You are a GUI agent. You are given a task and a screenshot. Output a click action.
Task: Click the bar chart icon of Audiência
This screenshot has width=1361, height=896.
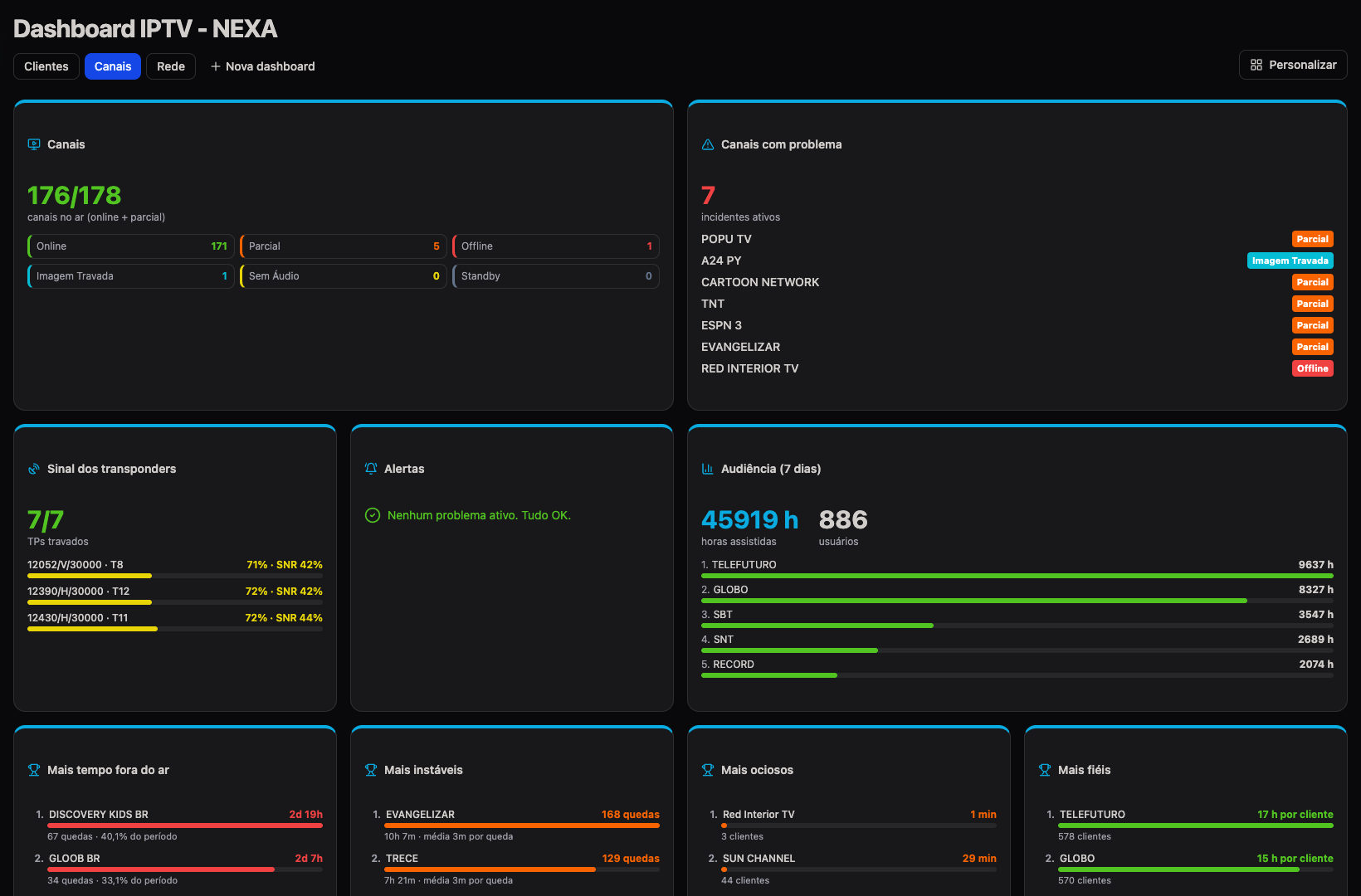708,469
